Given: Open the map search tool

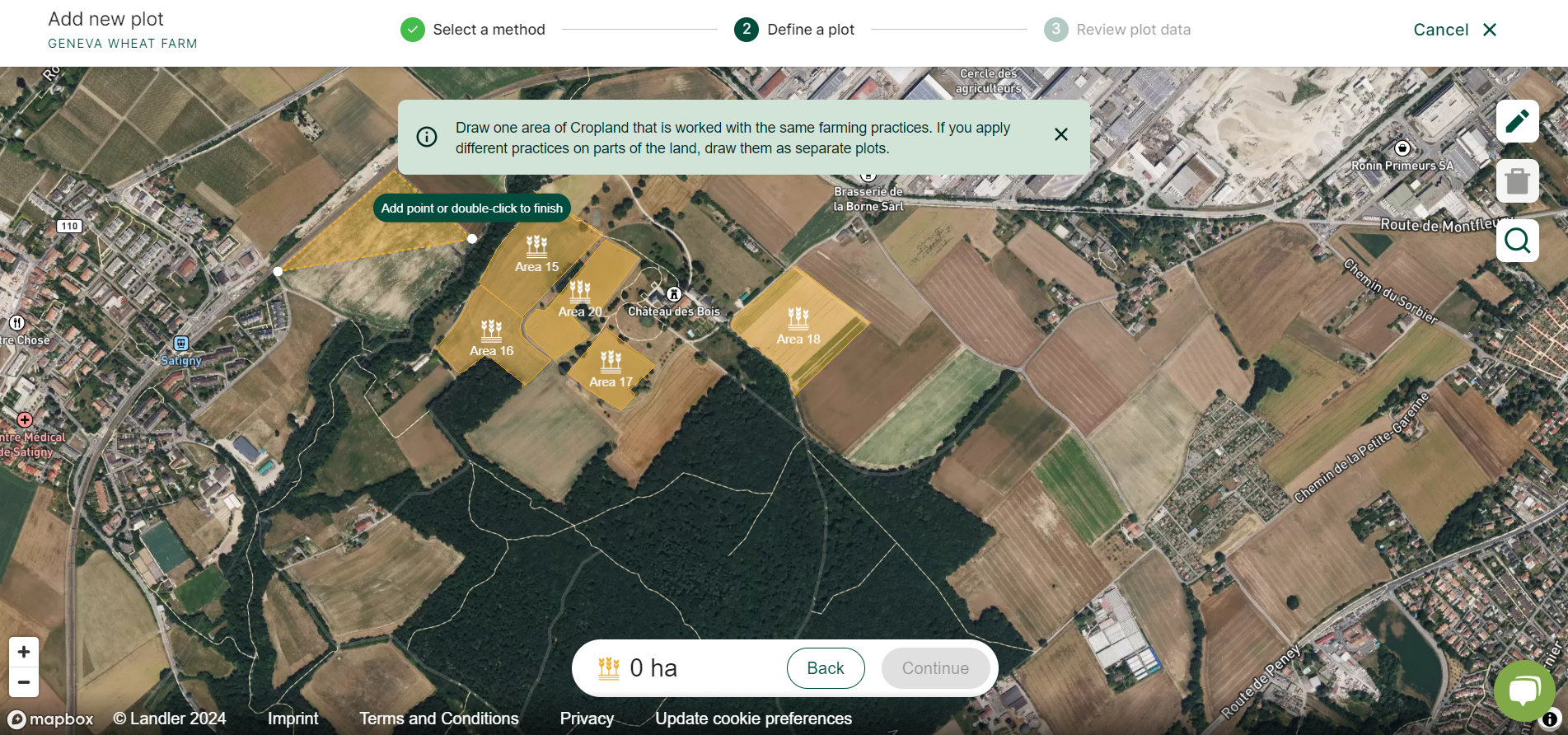Looking at the screenshot, I should (1517, 241).
